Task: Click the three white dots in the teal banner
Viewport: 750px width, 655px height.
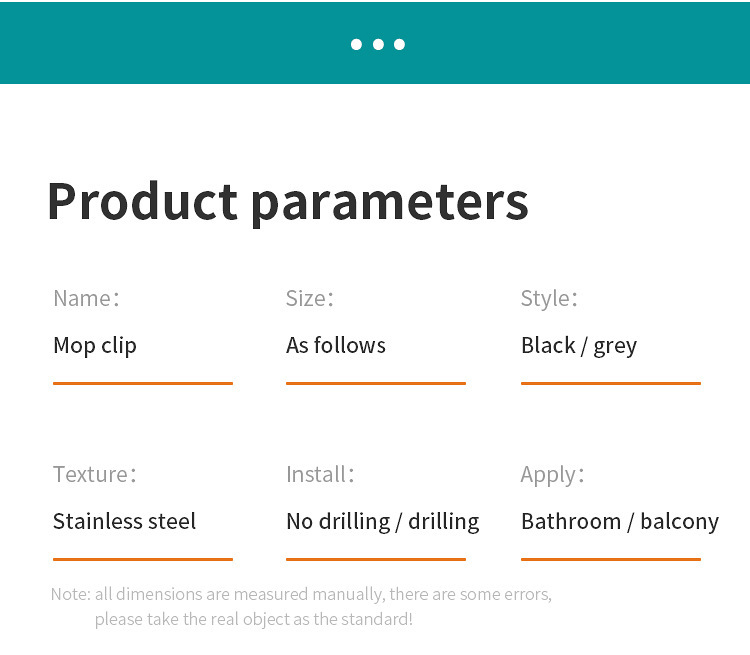Action: 378,44
